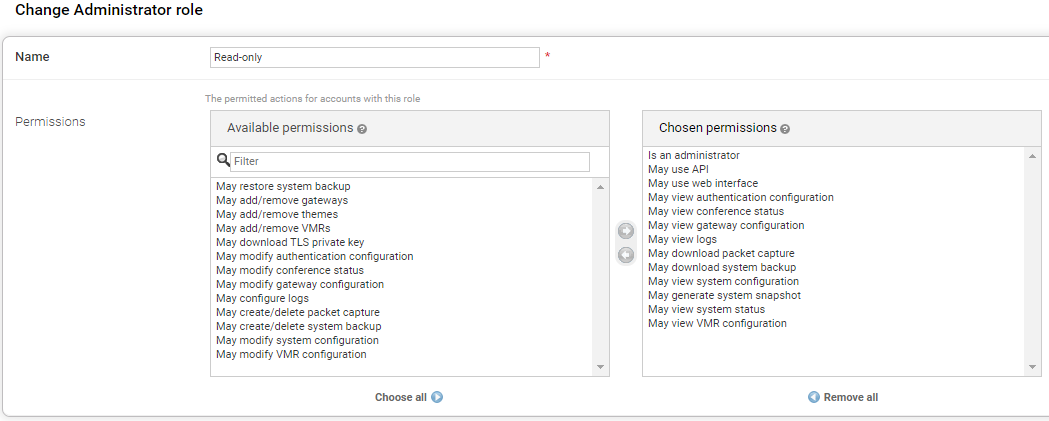Click Choose all link
Viewport: 1049px width, 421px height.
401,397
